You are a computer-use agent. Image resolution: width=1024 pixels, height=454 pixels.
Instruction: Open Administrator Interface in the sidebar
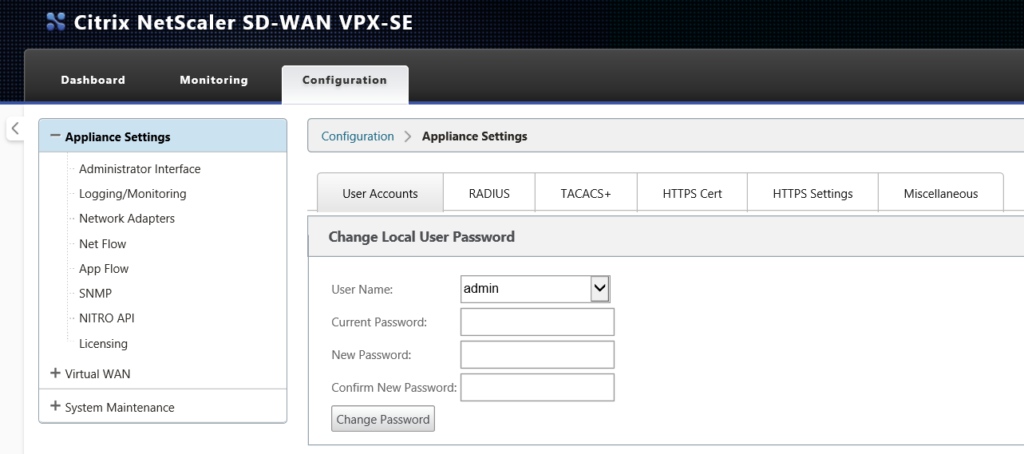[x=140, y=169]
